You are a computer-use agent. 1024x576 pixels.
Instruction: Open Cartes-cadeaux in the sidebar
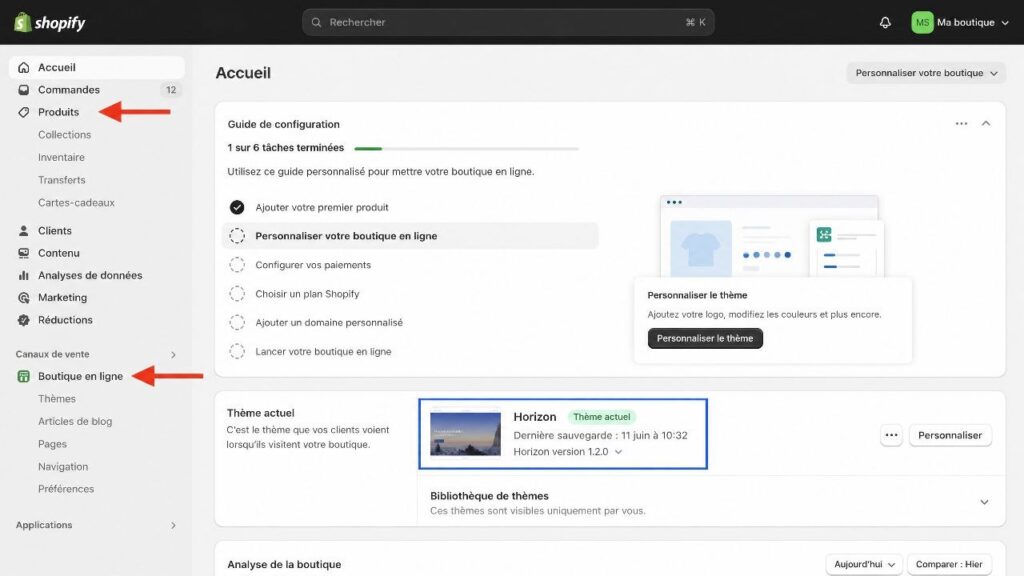click(76, 202)
